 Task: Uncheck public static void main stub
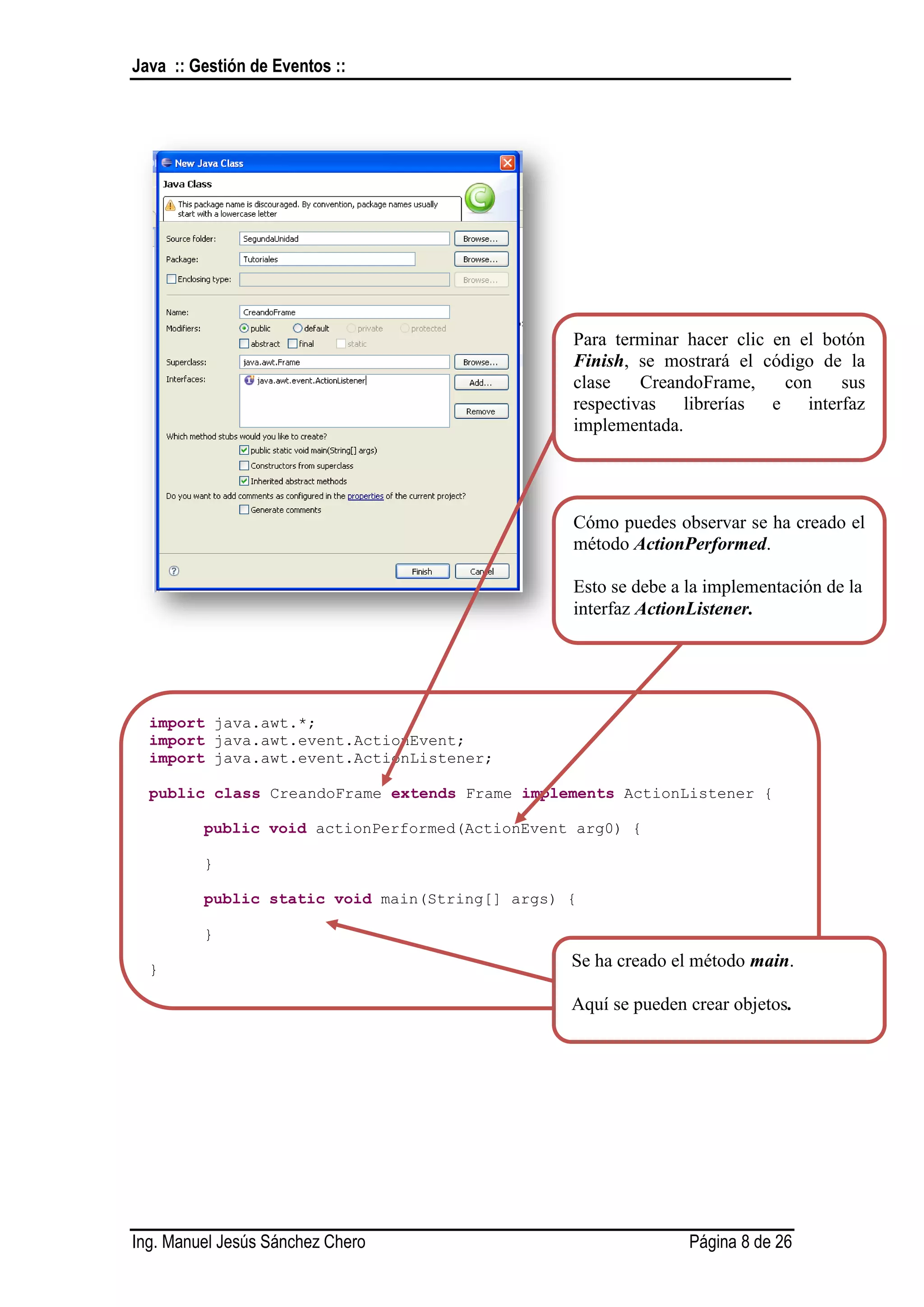[244, 450]
